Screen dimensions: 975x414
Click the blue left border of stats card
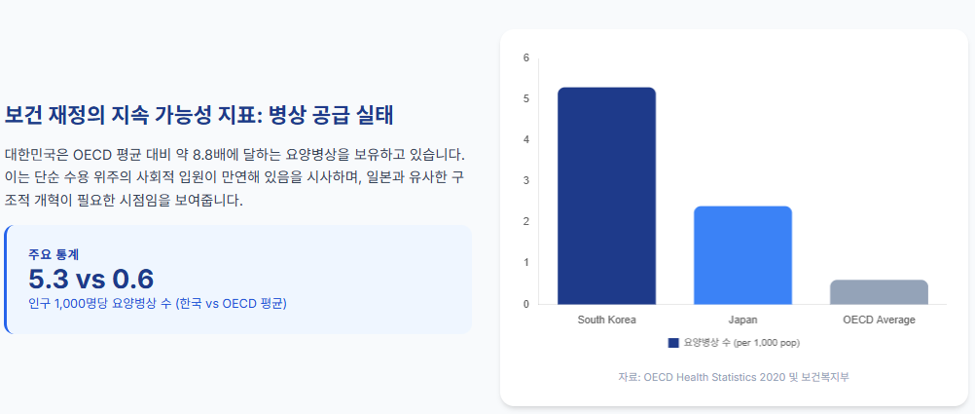pos(6,279)
